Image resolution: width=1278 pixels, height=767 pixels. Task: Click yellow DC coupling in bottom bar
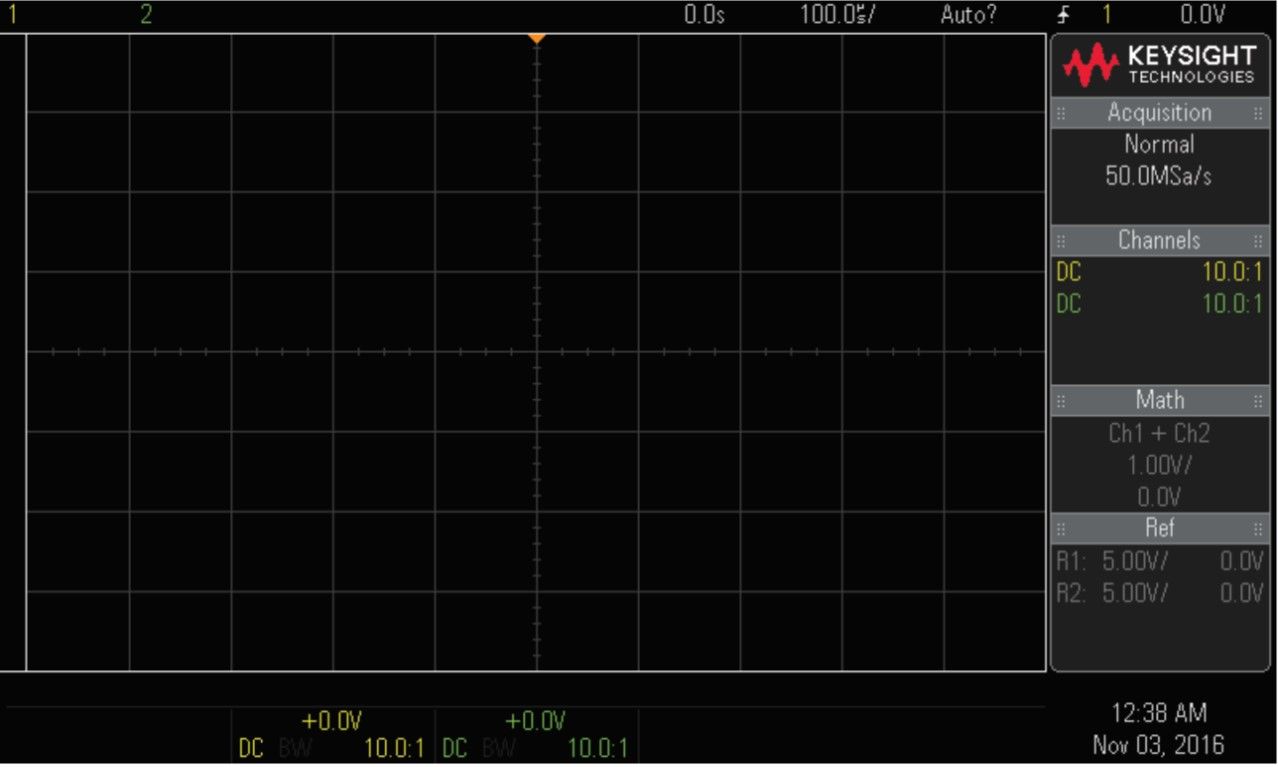click(x=251, y=749)
